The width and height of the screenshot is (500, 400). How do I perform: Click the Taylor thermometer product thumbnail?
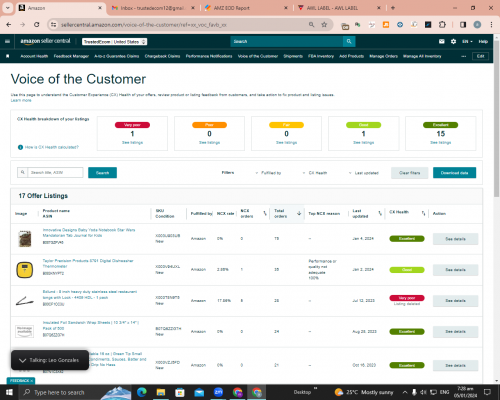pos(25,270)
